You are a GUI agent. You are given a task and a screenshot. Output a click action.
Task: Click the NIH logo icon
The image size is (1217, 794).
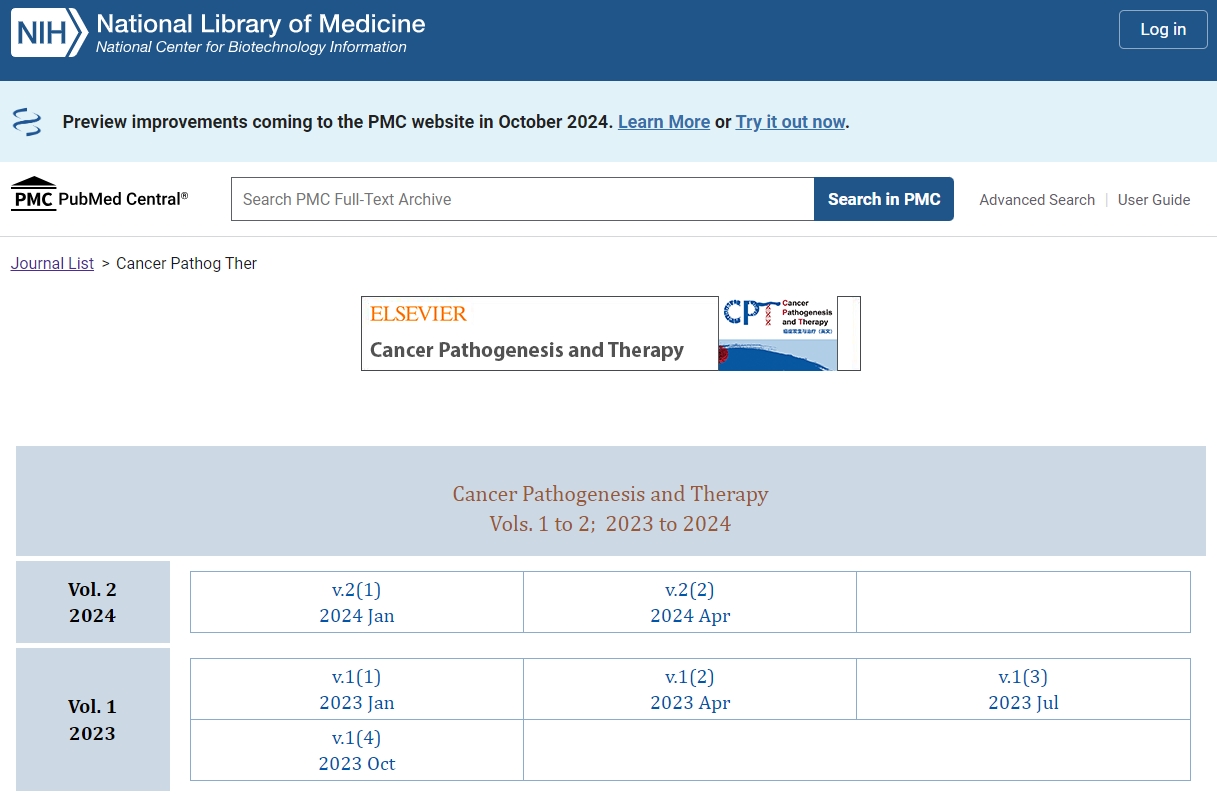point(48,34)
